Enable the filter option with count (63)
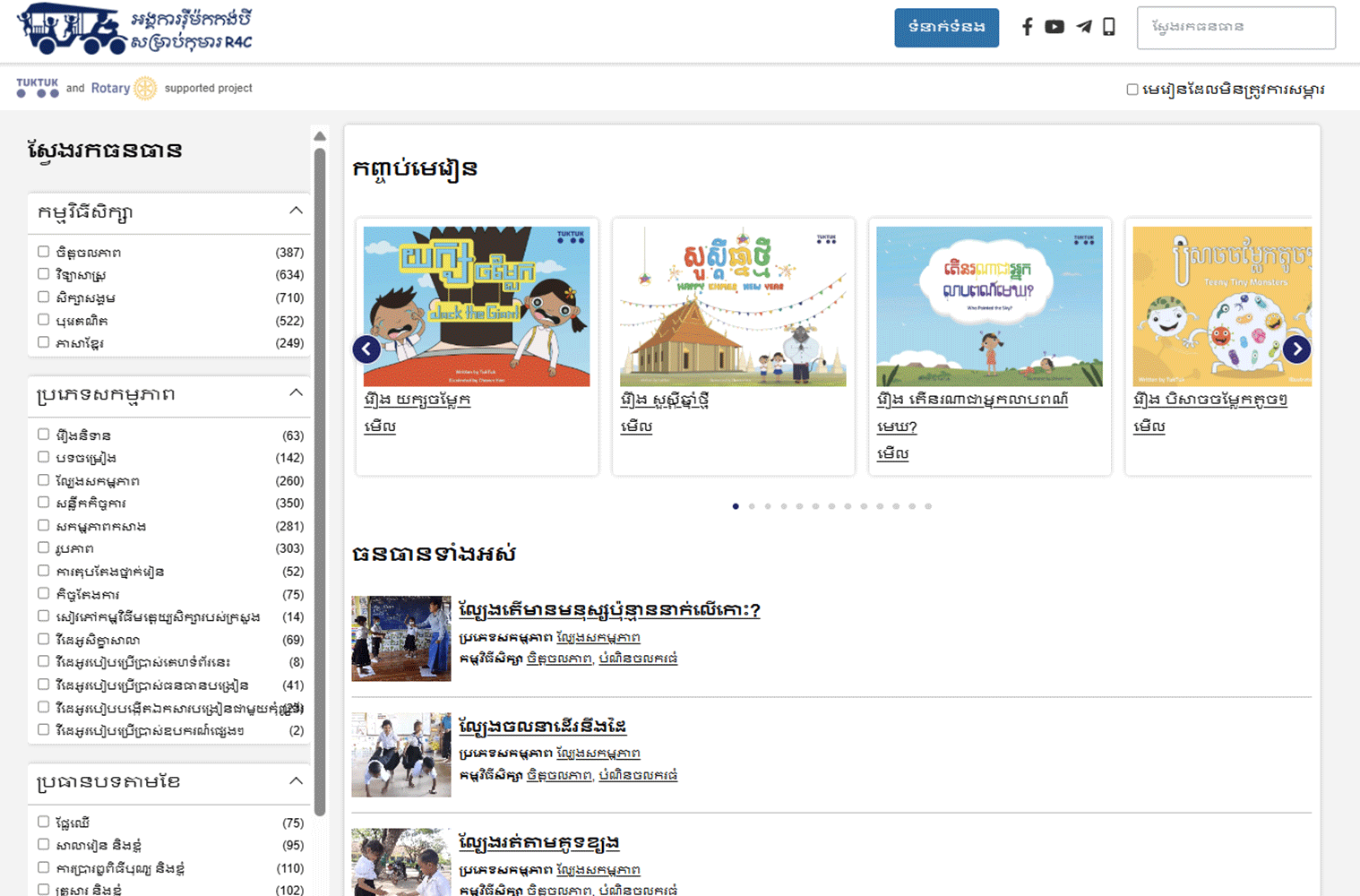Image resolution: width=1360 pixels, height=896 pixels. click(43, 435)
